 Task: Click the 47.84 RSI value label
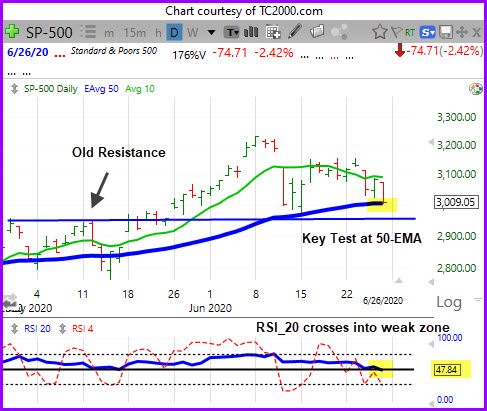[447, 370]
